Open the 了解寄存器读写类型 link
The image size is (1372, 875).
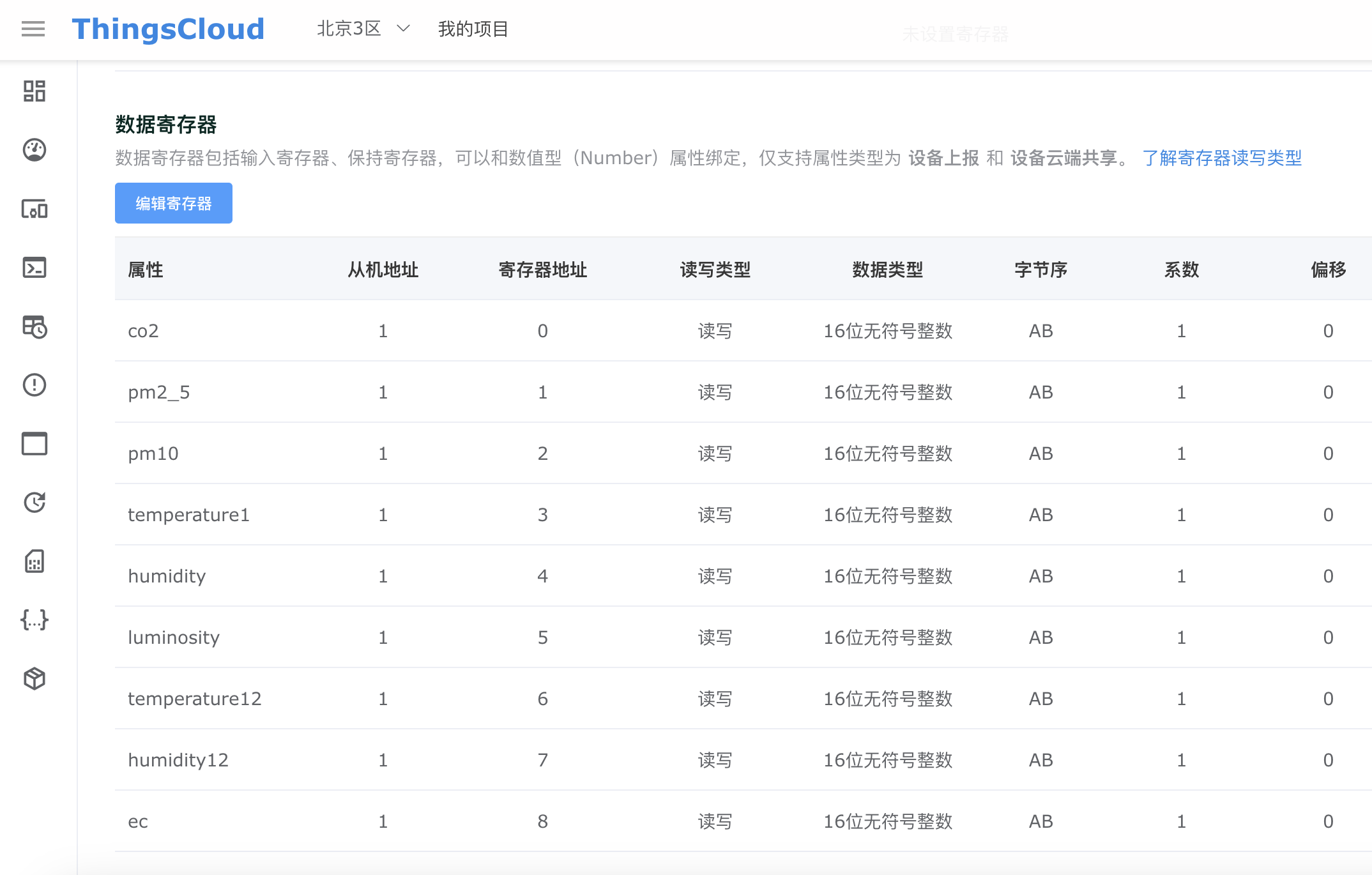tap(1222, 158)
